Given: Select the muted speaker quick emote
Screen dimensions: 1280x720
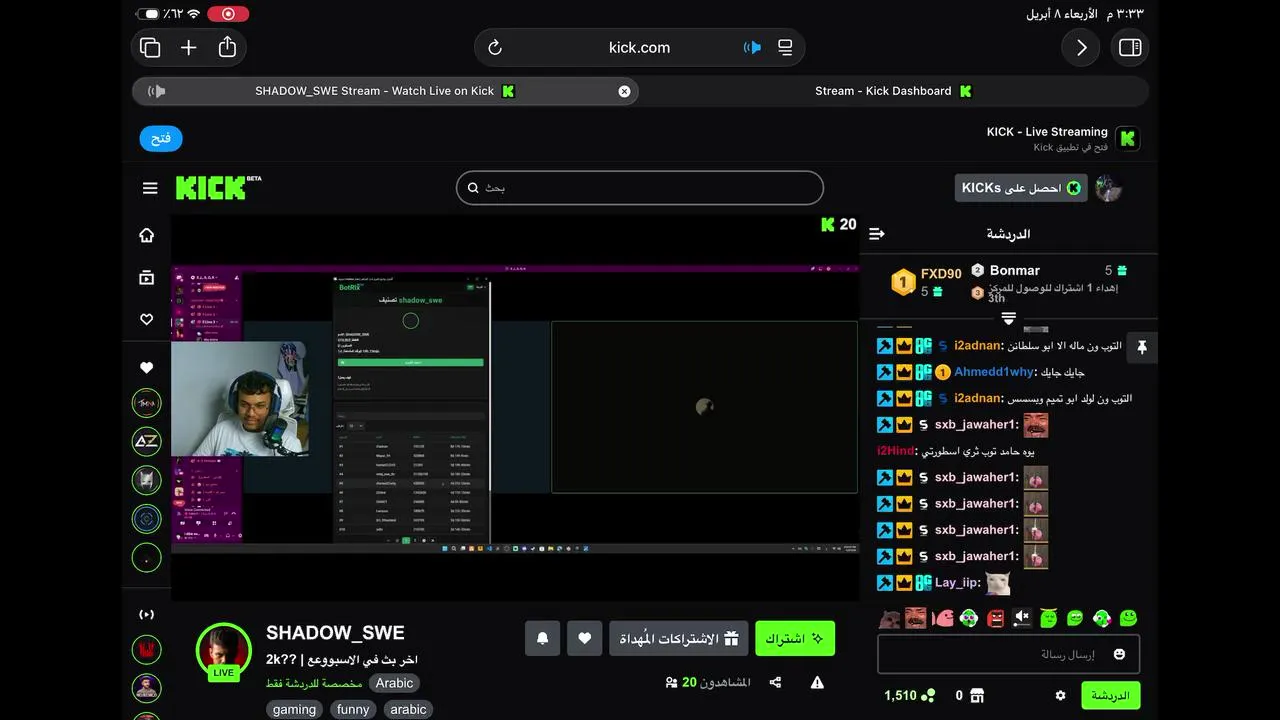Looking at the screenshot, I should 1022,618.
